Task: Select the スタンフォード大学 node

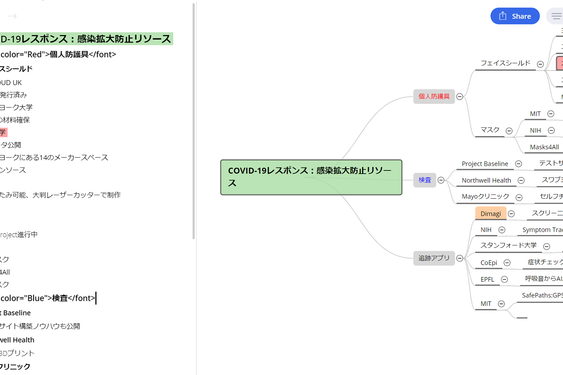Action: [x=508, y=245]
